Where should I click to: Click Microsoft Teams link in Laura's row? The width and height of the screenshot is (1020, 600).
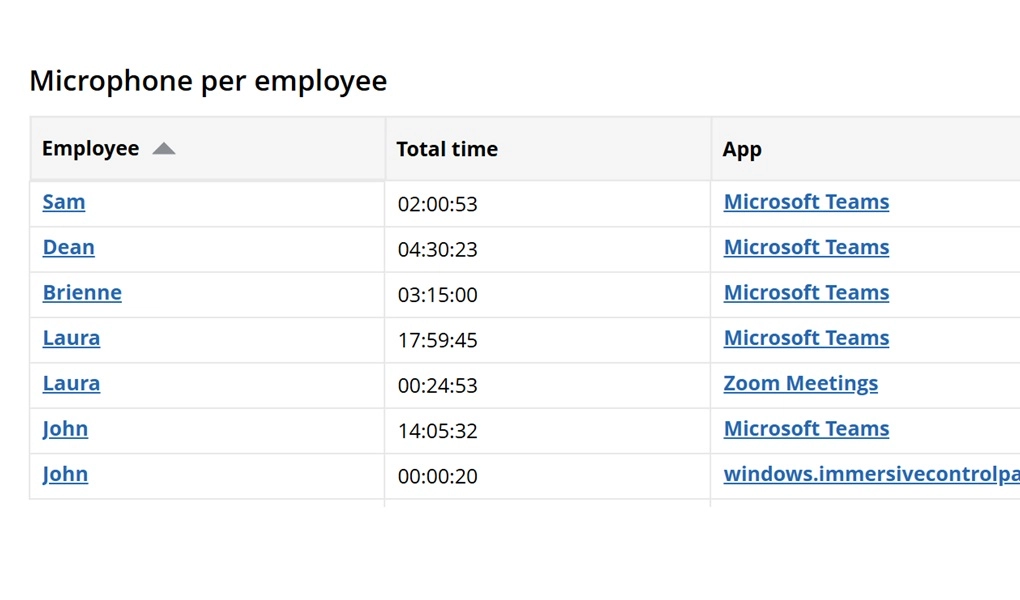806,338
